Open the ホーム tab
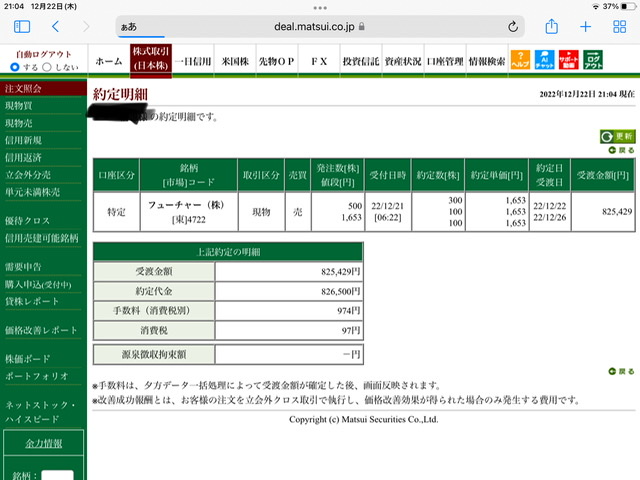 [x=109, y=61]
